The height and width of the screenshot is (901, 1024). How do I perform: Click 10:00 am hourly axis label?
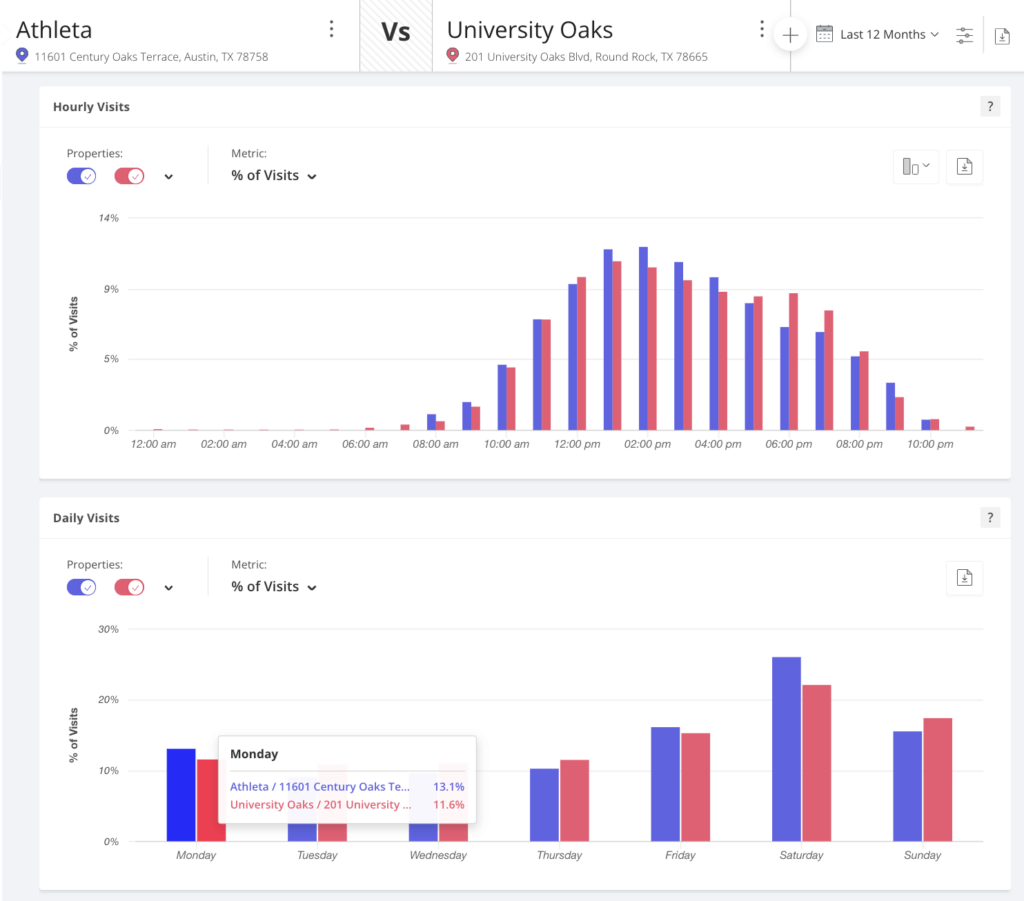tap(506, 444)
